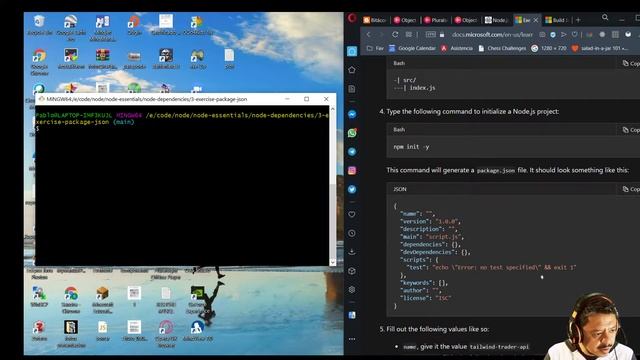Switch to the Build browser tab

tap(557, 20)
